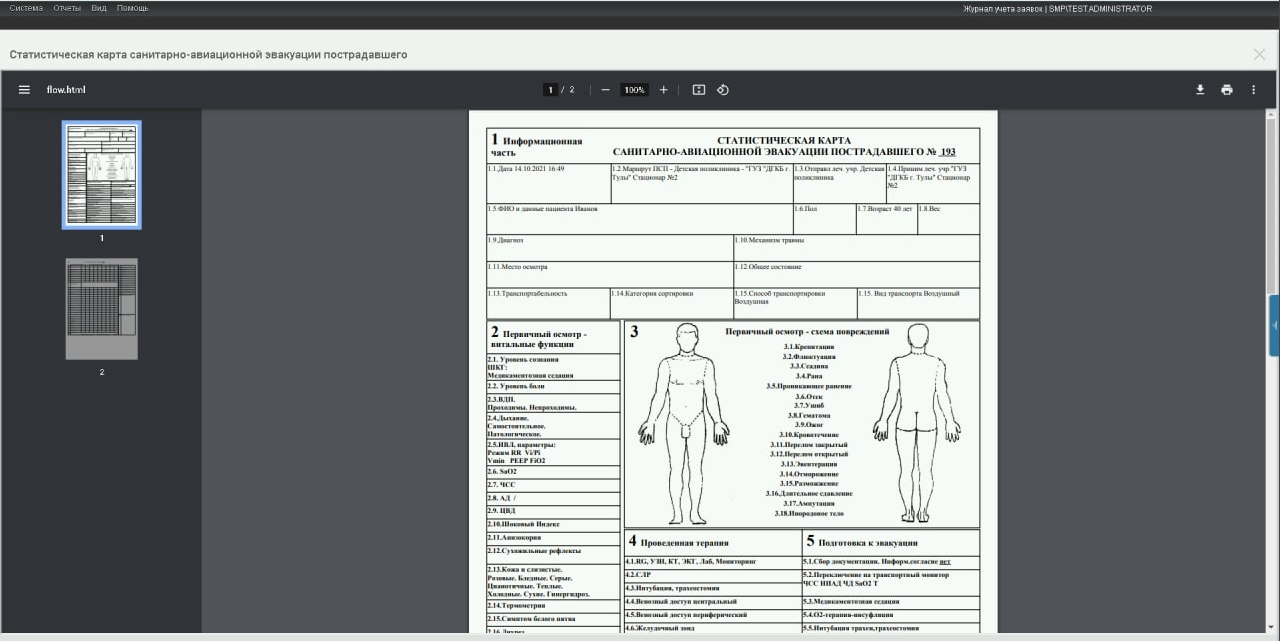1280x641 pixels.
Task: Click field 1.7 Возраст 40 лет
Action: tap(886, 219)
